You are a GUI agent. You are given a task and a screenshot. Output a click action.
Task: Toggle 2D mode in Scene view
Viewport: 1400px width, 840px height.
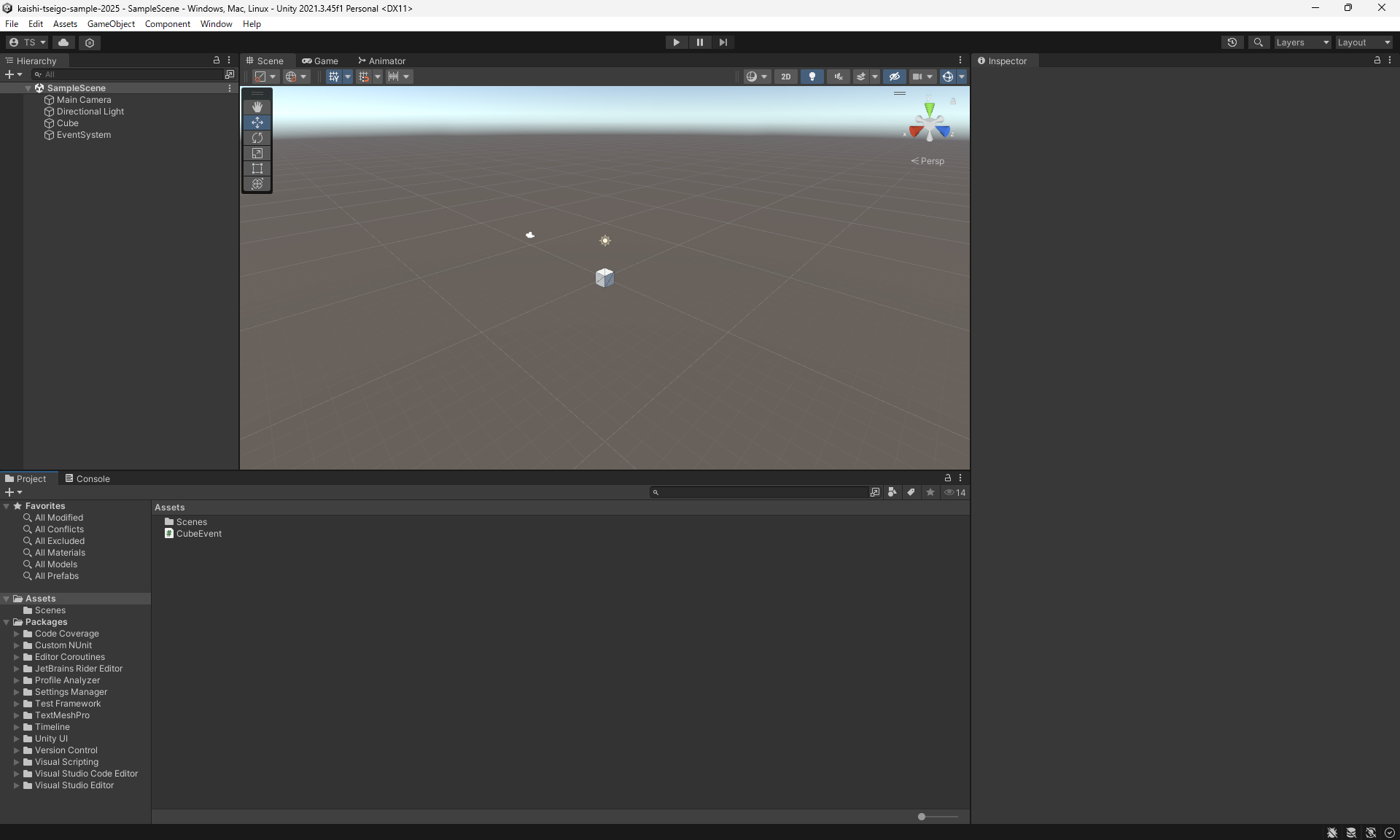coord(785,77)
